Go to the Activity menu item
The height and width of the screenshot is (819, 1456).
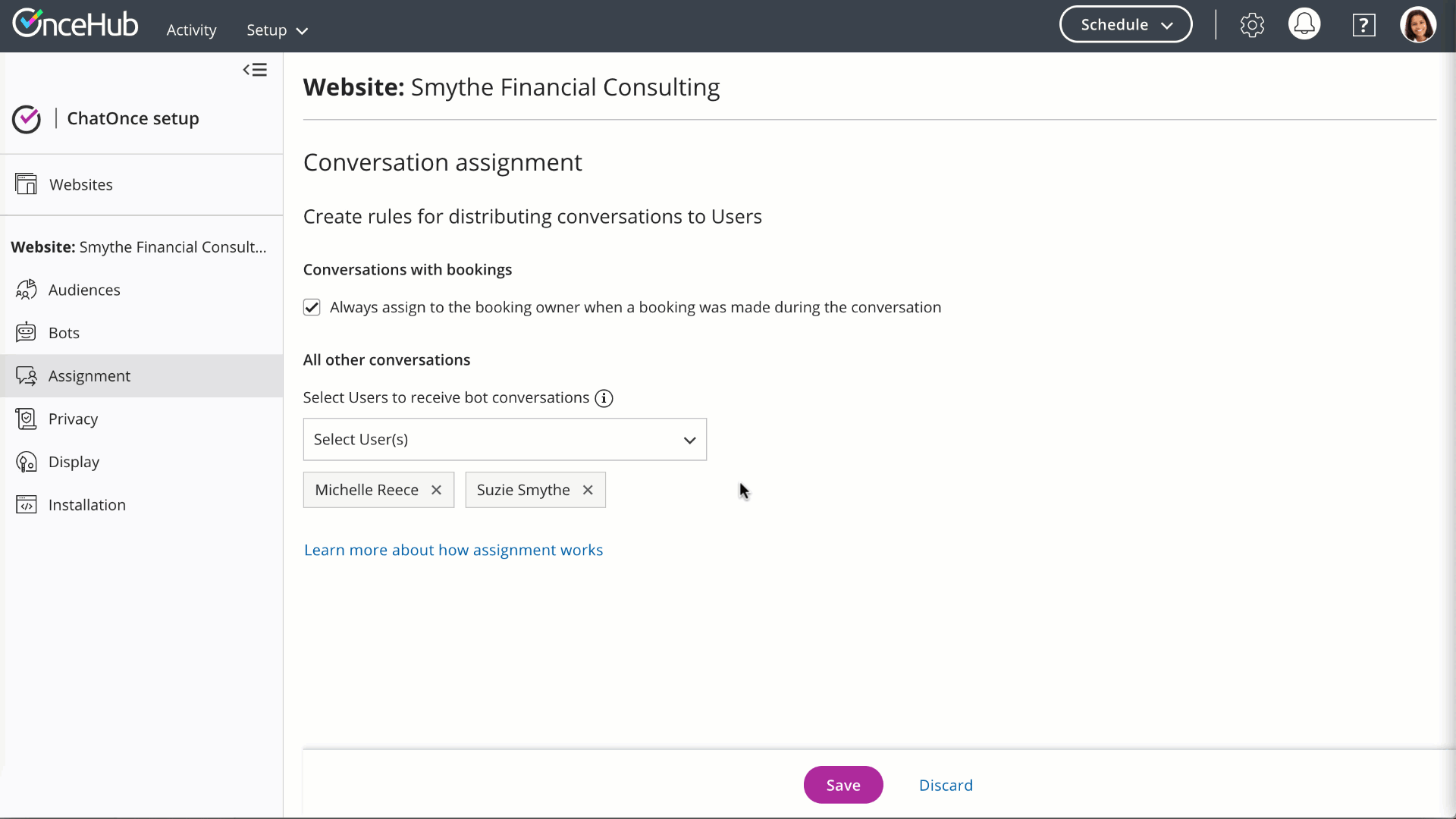191,30
